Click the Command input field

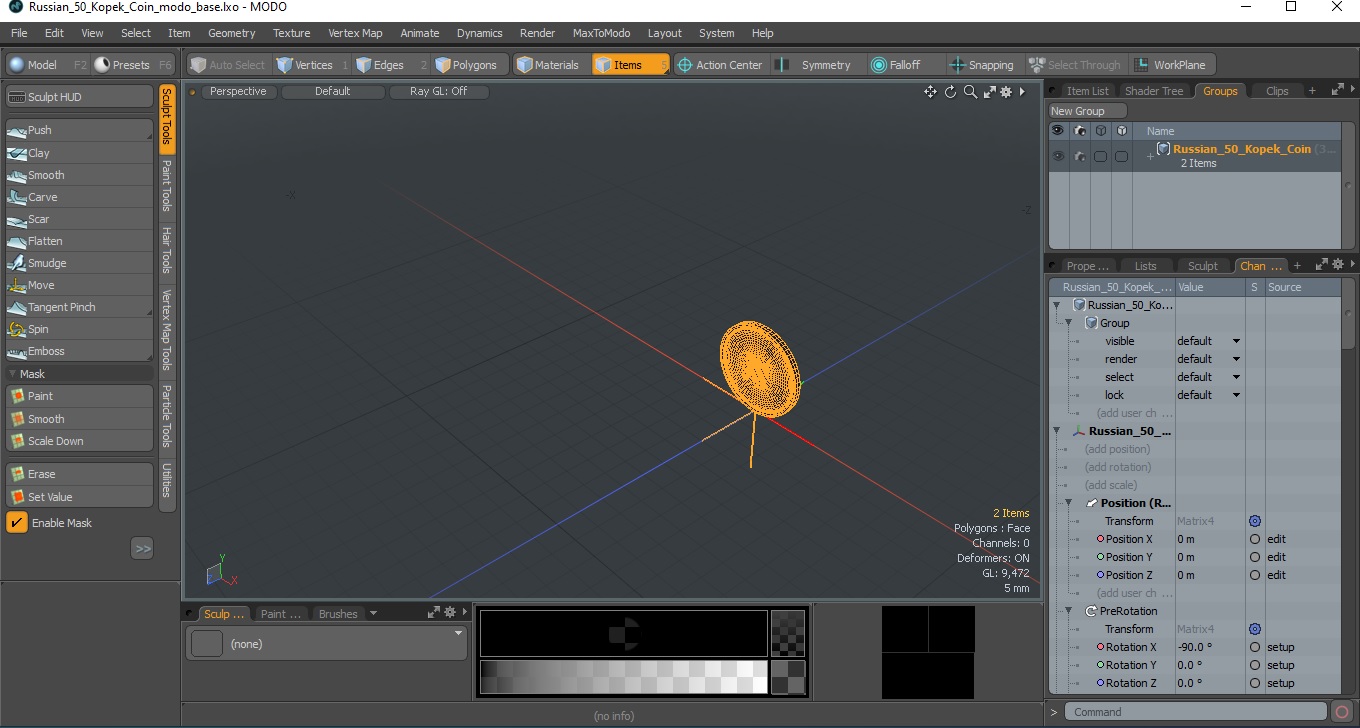pos(1197,712)
